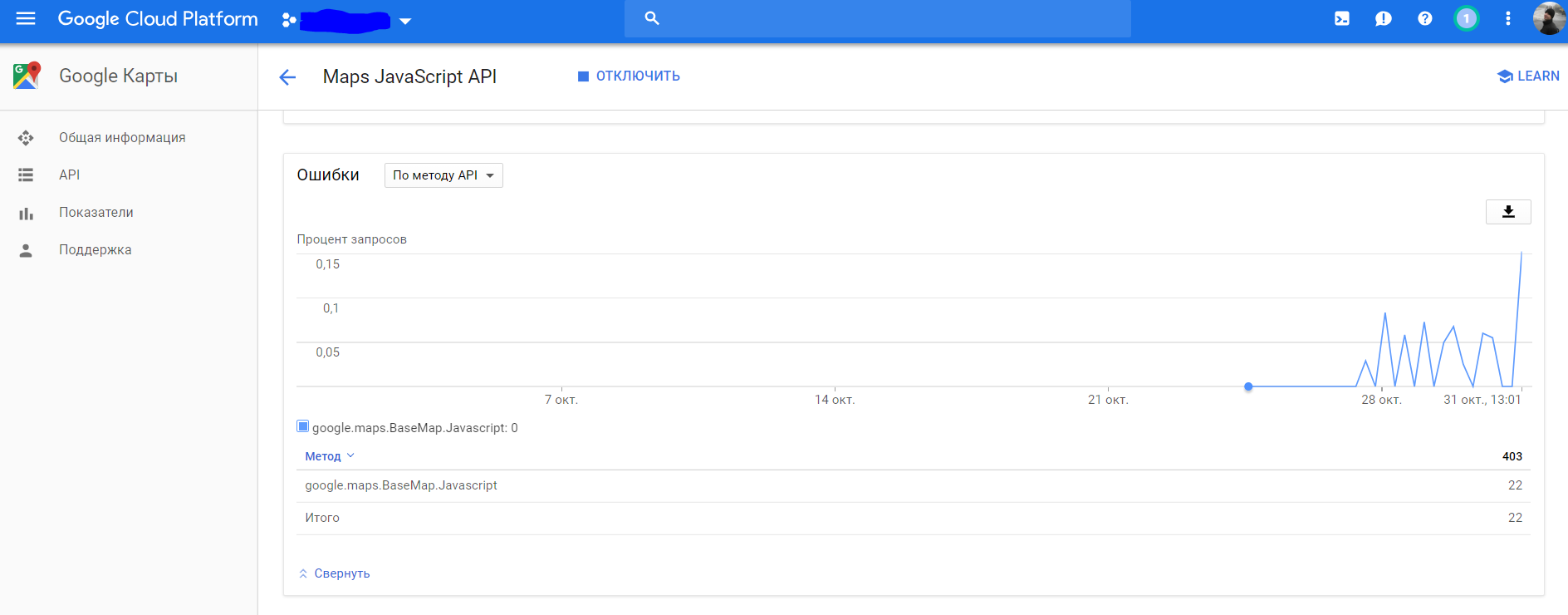Screen dimensions: 1568x615
Task: Click the API list icon in sidebar
Action: coord(26,175)
